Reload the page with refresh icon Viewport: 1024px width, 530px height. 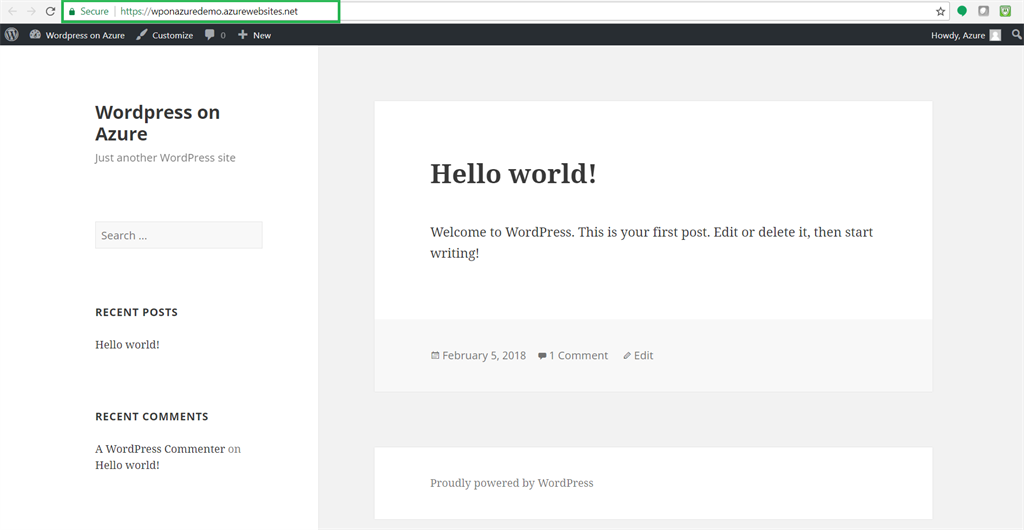point(50,11)
